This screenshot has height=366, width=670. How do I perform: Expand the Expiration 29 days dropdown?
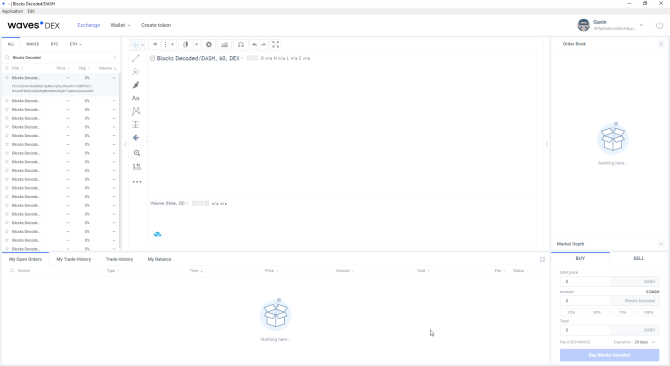point(644,342)
